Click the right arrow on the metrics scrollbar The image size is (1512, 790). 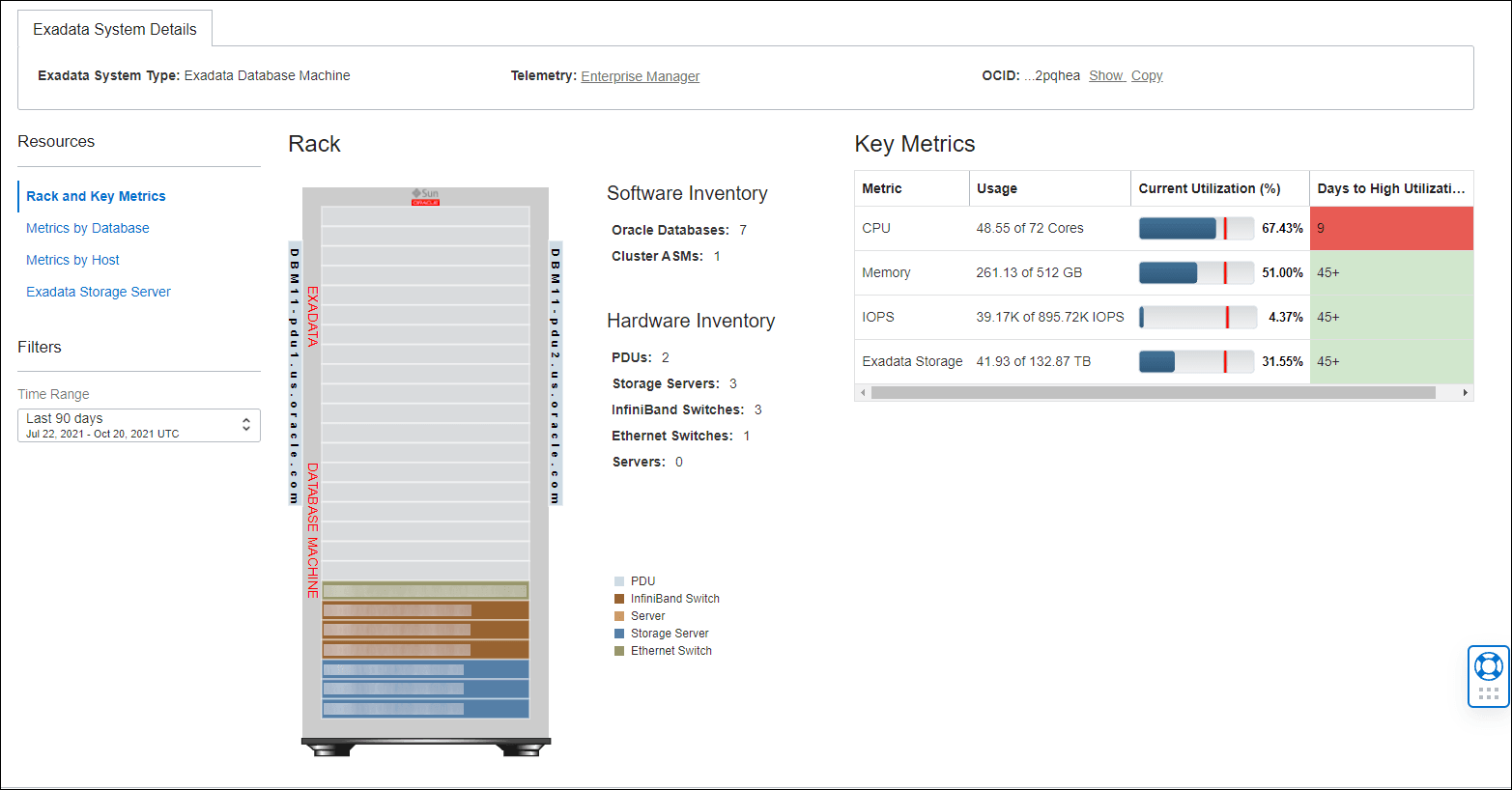point(1466,392)
